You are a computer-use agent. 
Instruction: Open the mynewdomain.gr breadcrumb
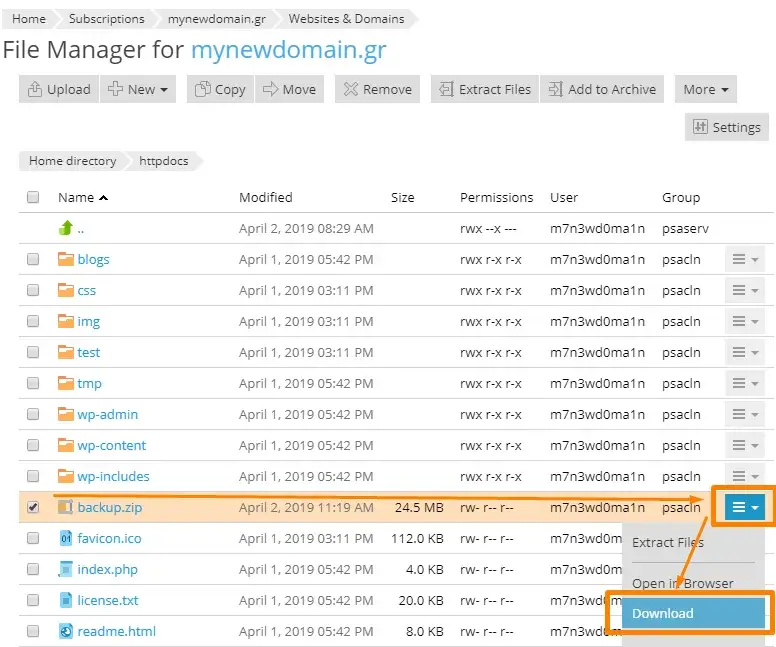point(217,19)
